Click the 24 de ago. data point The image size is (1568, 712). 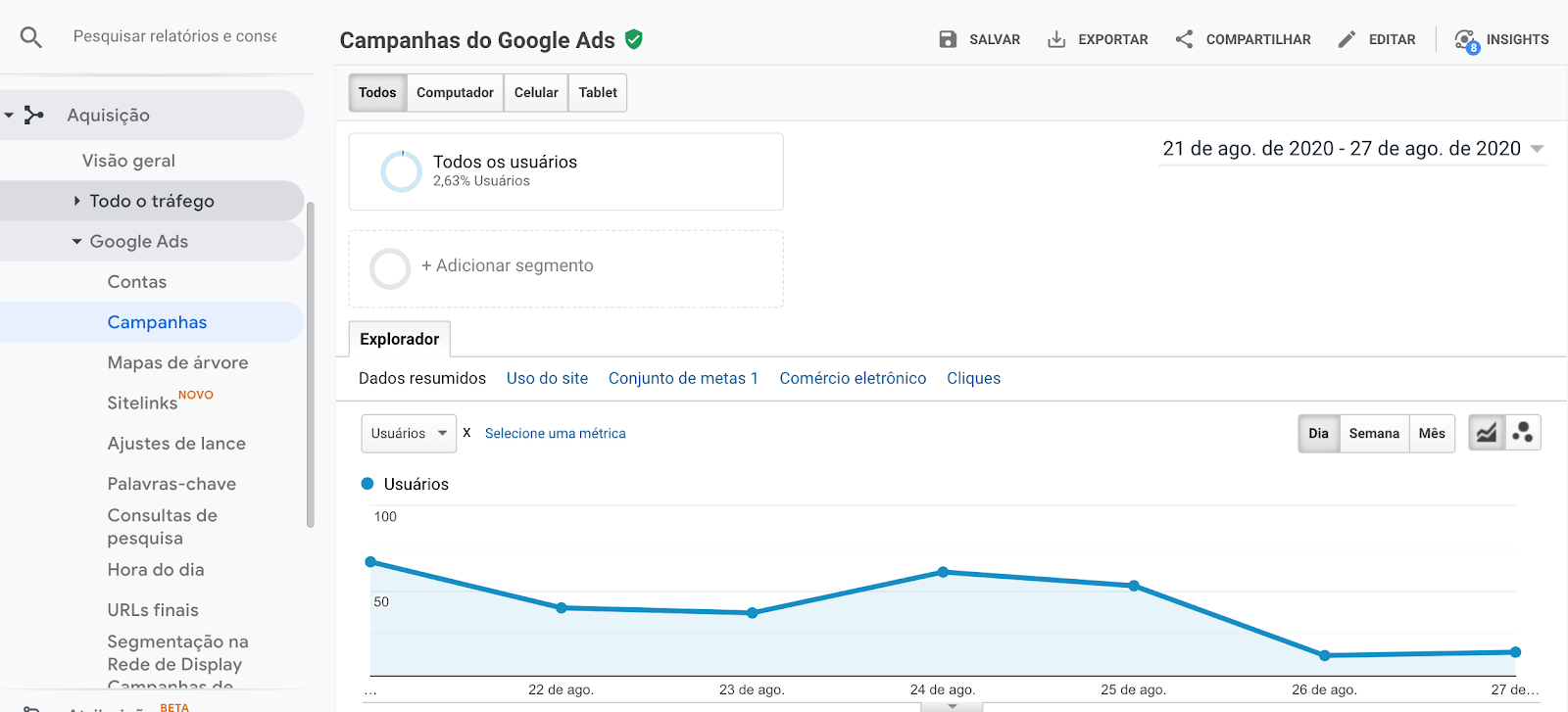(943, 572)
